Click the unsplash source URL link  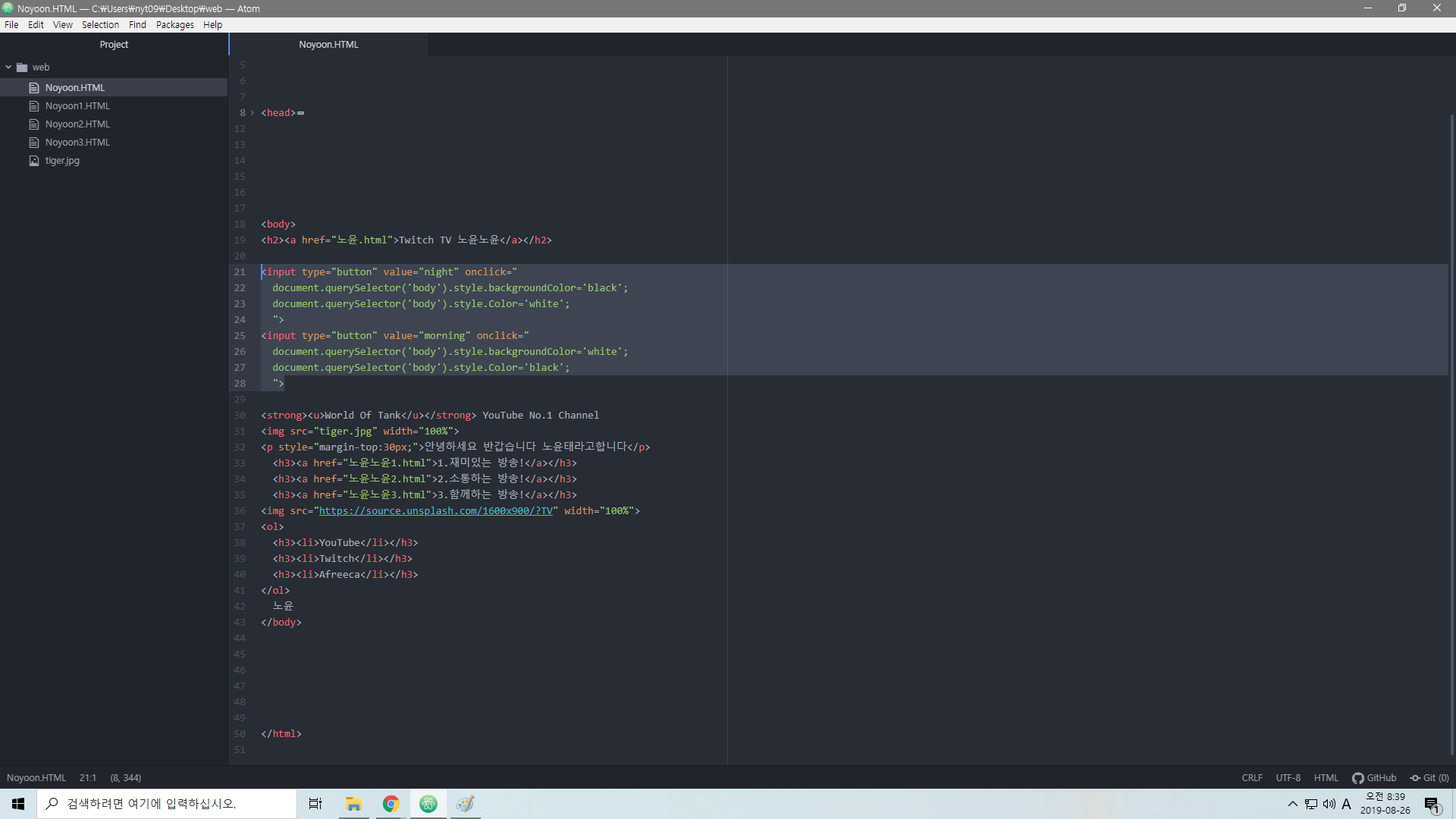(x=435, y=511)
